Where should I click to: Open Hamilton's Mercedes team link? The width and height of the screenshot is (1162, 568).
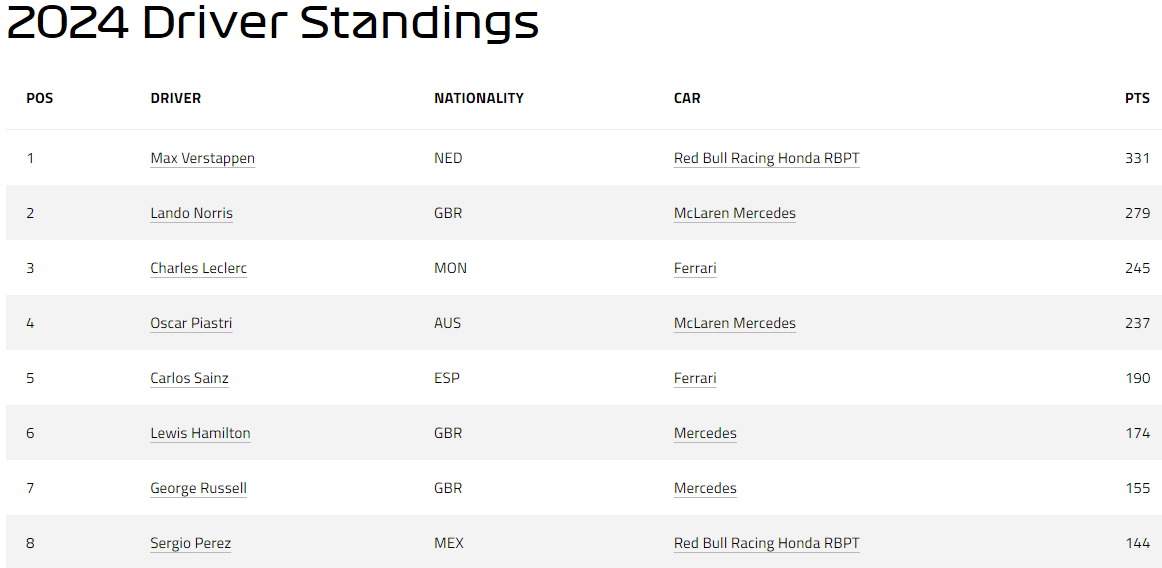(x=705, y=433)
